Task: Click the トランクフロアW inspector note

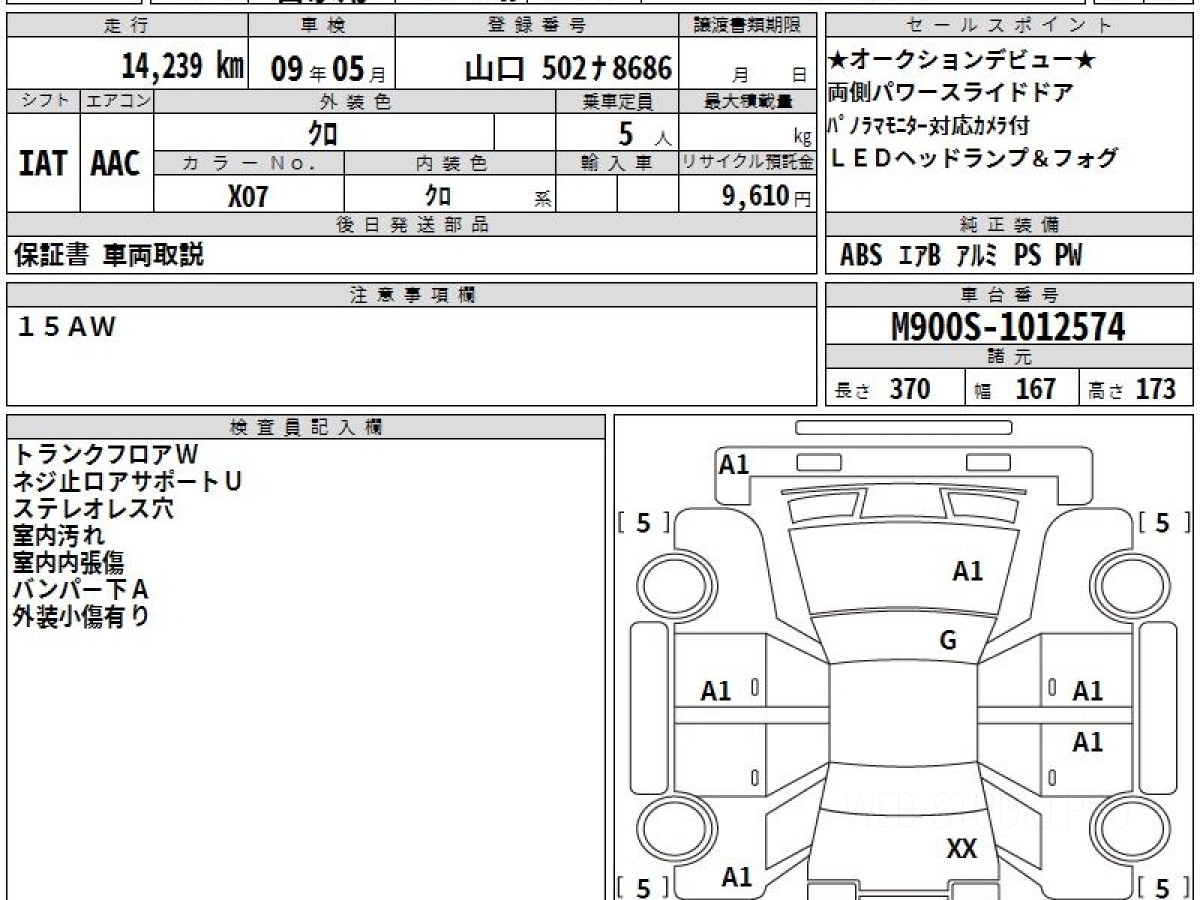Action: click(106, 455)
